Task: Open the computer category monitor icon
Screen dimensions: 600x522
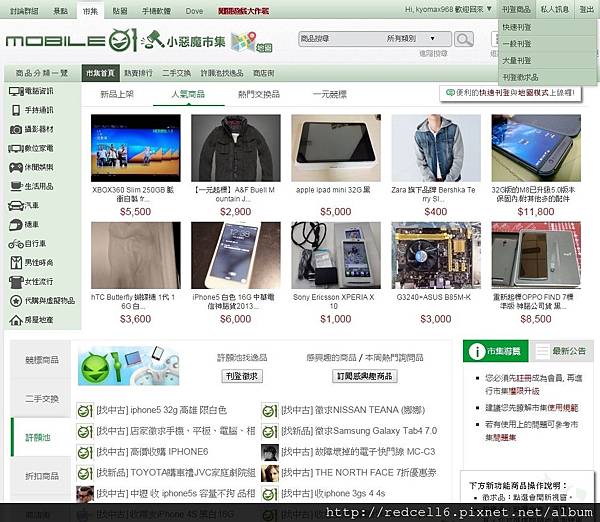Action: click(16, 91)
